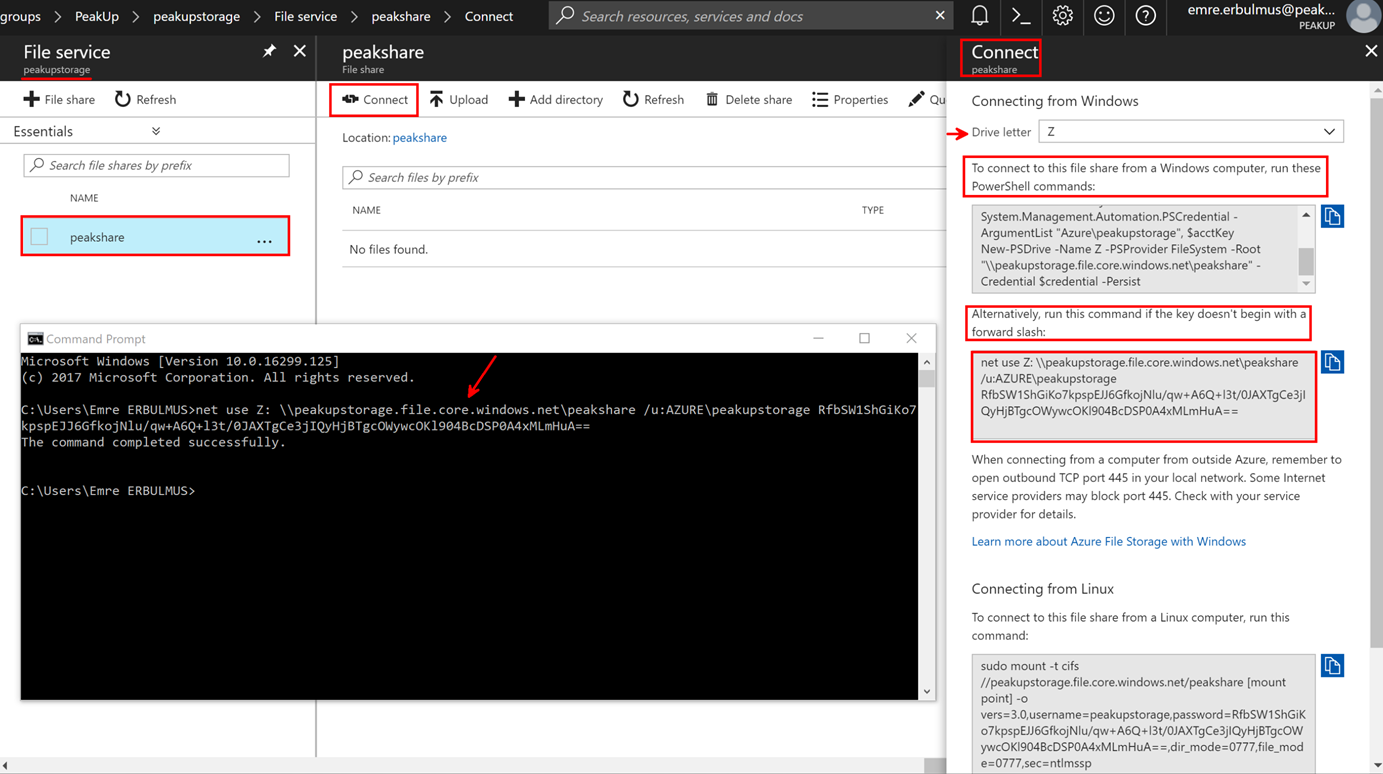Open portal settings gear icon
Image resolution: width=1383 pixels, height=774 pixels.
(x=1062, y=15)
